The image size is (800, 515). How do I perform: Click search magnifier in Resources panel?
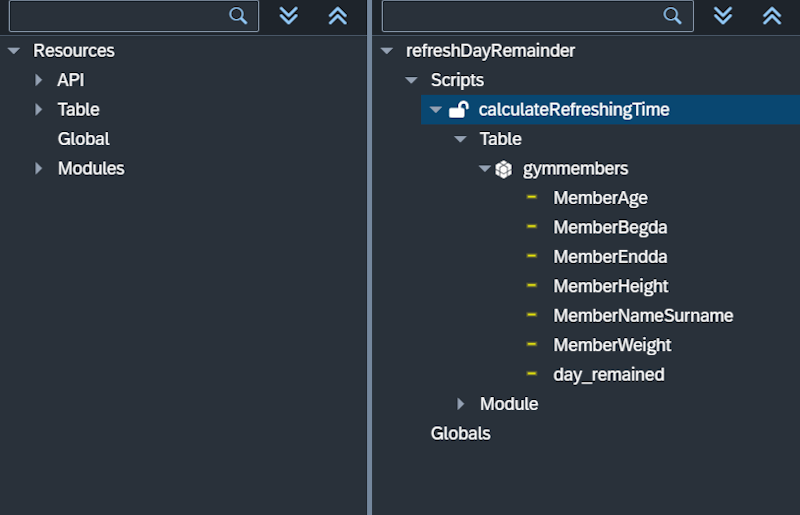point(238,16)
